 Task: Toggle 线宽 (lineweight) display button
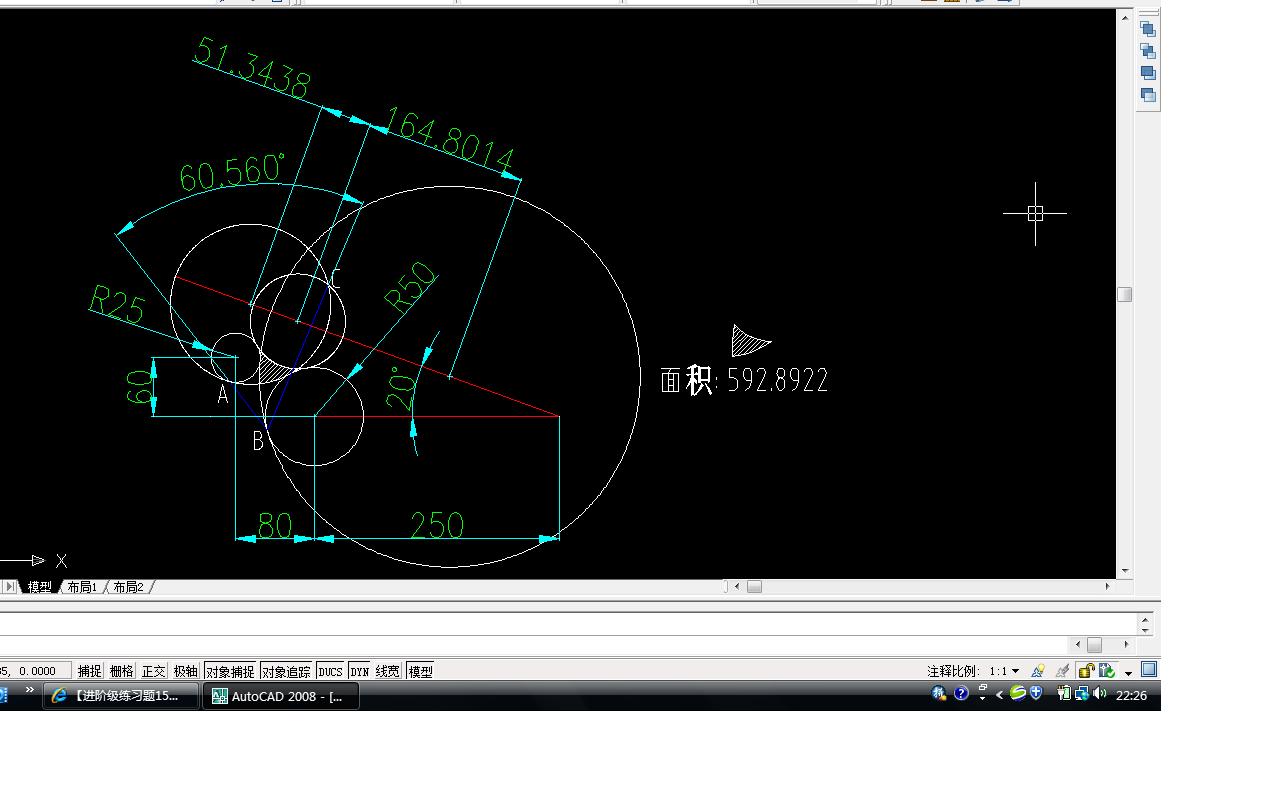click(x=388, y=671)
